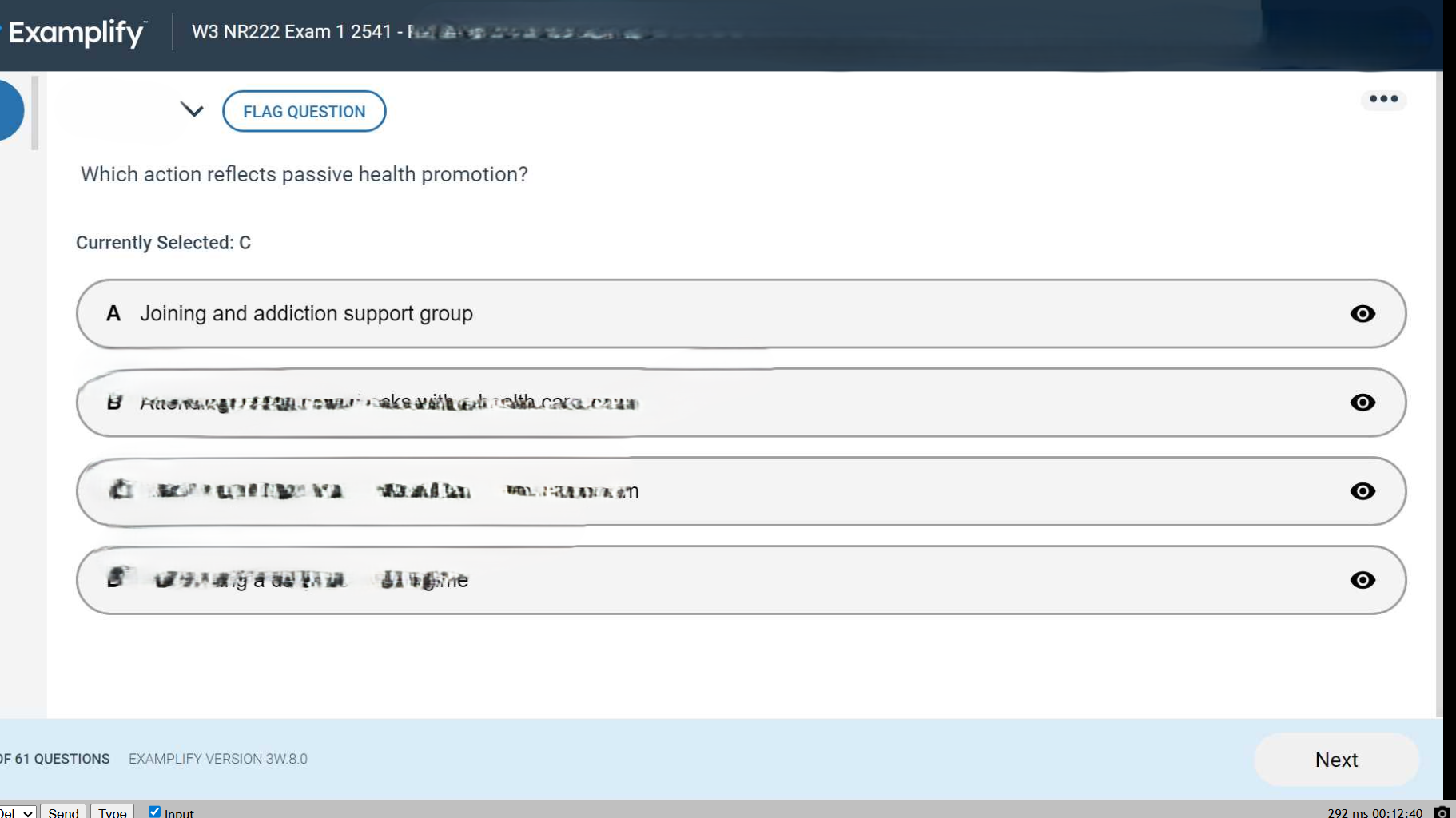This screenshot has width=1456, height=818.
Task: Click the Flag Question button
Action: click(x=304, y=112)
